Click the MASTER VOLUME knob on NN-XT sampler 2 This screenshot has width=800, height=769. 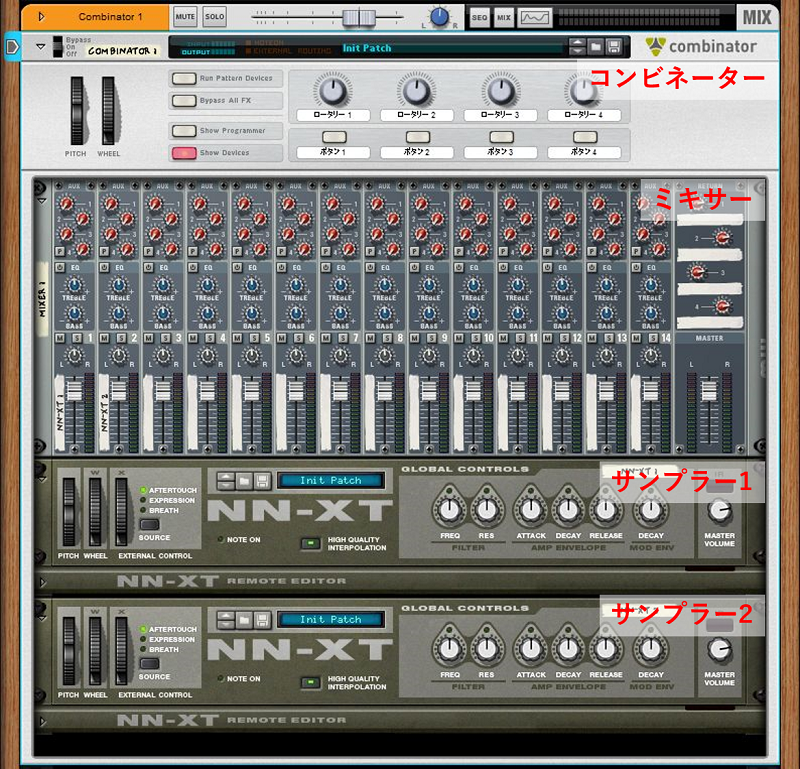[x=719, y=650]
